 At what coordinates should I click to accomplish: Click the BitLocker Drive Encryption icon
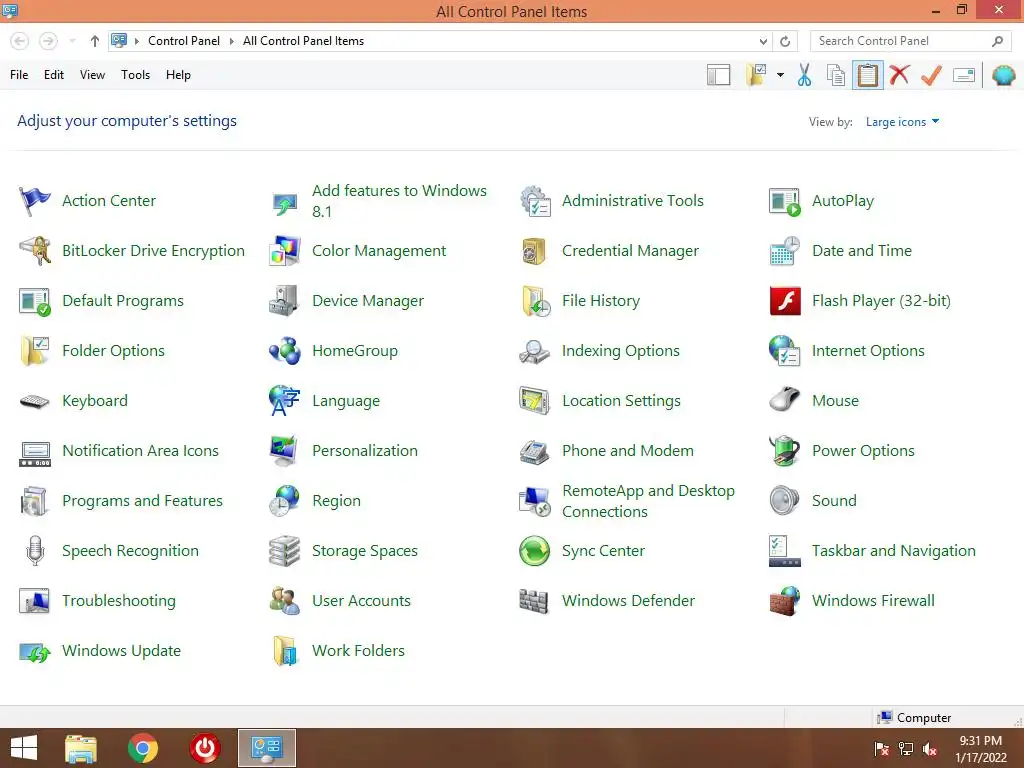[35, 251]
